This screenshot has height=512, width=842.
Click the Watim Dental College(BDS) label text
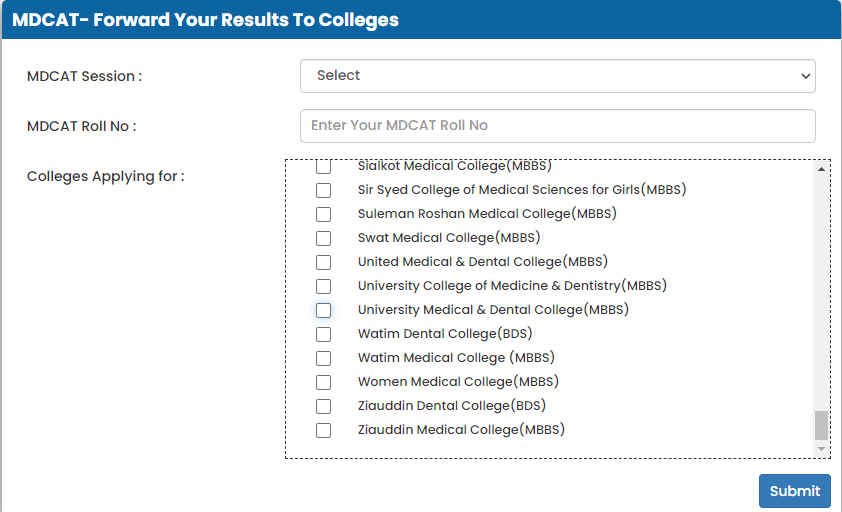coord(445,334)
